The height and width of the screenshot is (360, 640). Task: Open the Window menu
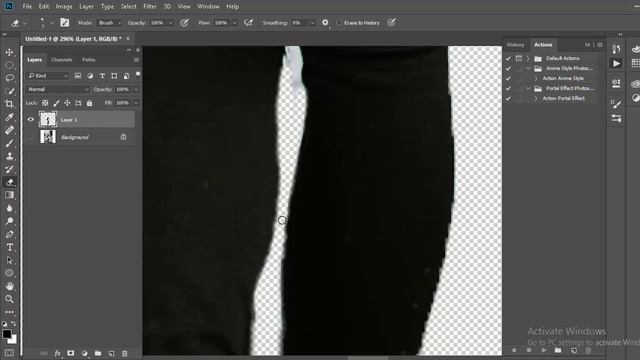[208, 7]
